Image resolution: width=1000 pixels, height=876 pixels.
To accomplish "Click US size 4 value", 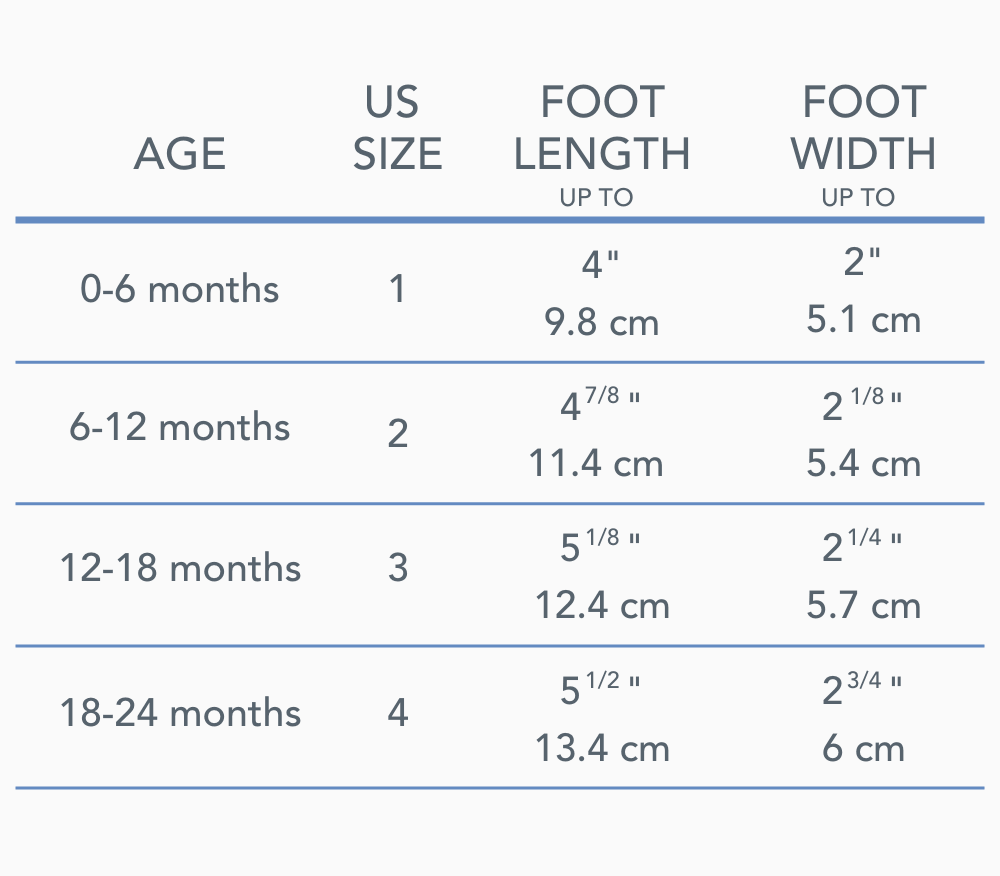I will pos(397,713).
